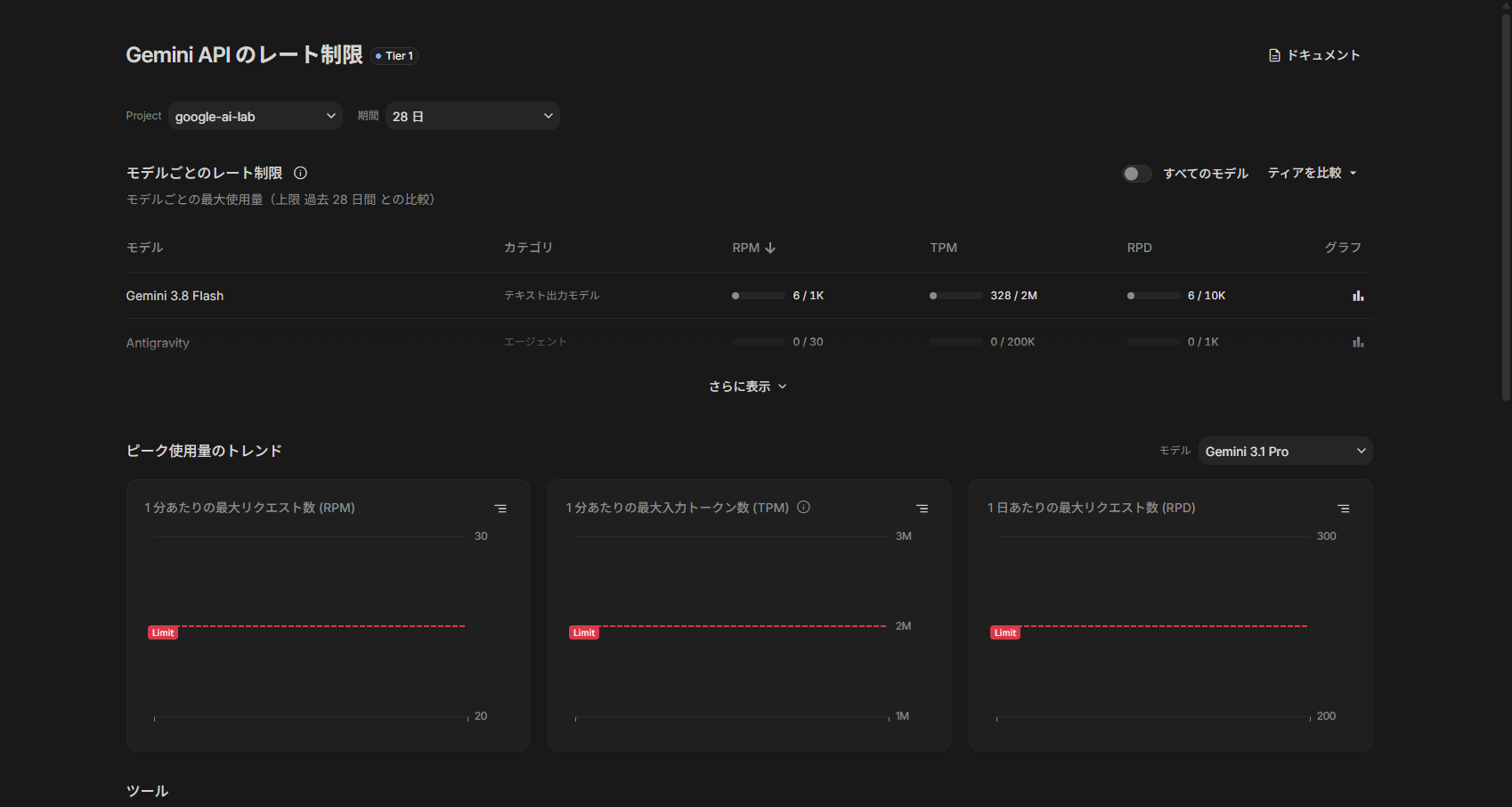1512x807 pixels.
Task: Click the 0 / 1K RPD value
Action: [1203, 342]
